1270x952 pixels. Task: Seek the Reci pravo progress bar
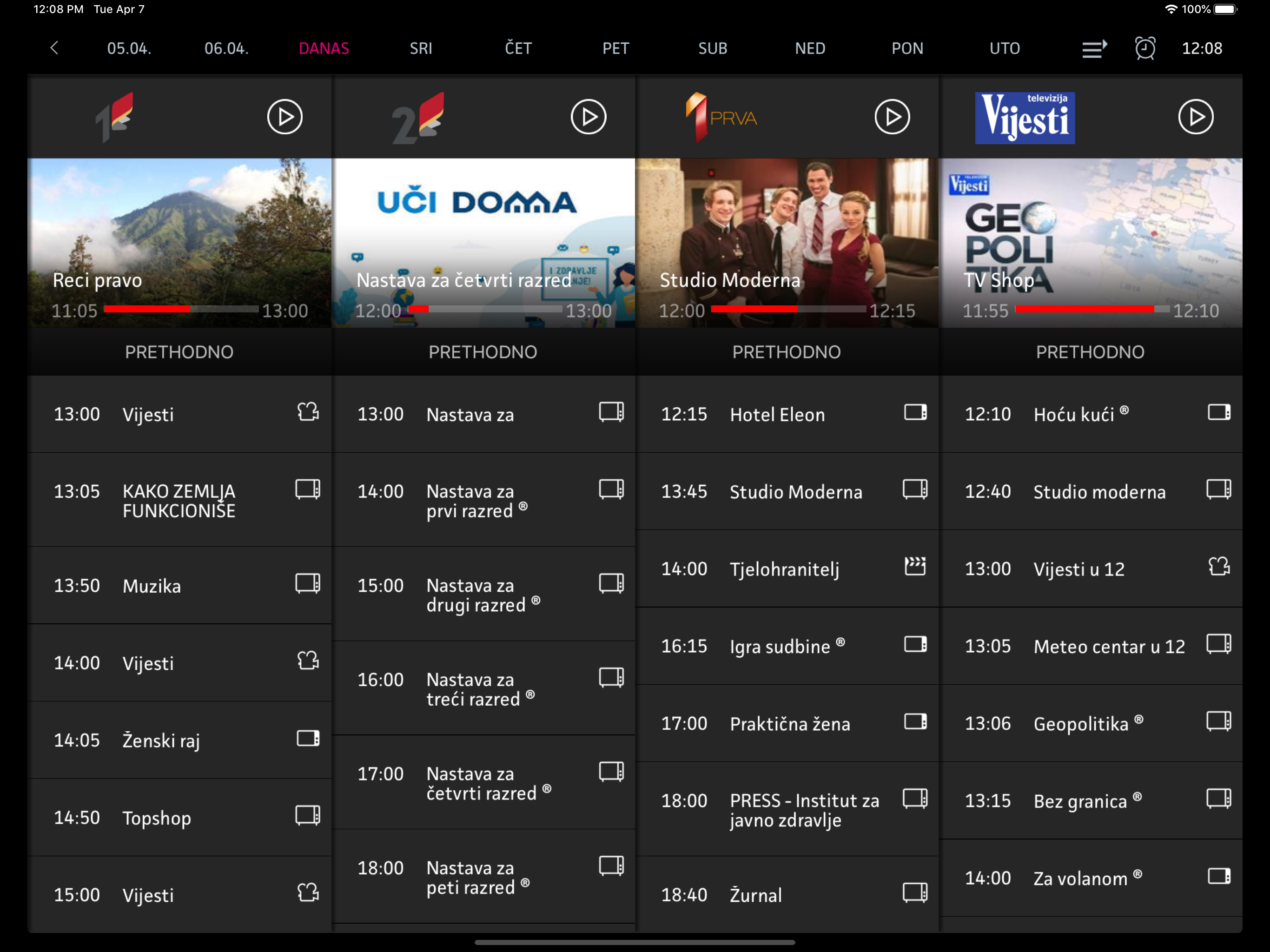[x=181, y=309]
